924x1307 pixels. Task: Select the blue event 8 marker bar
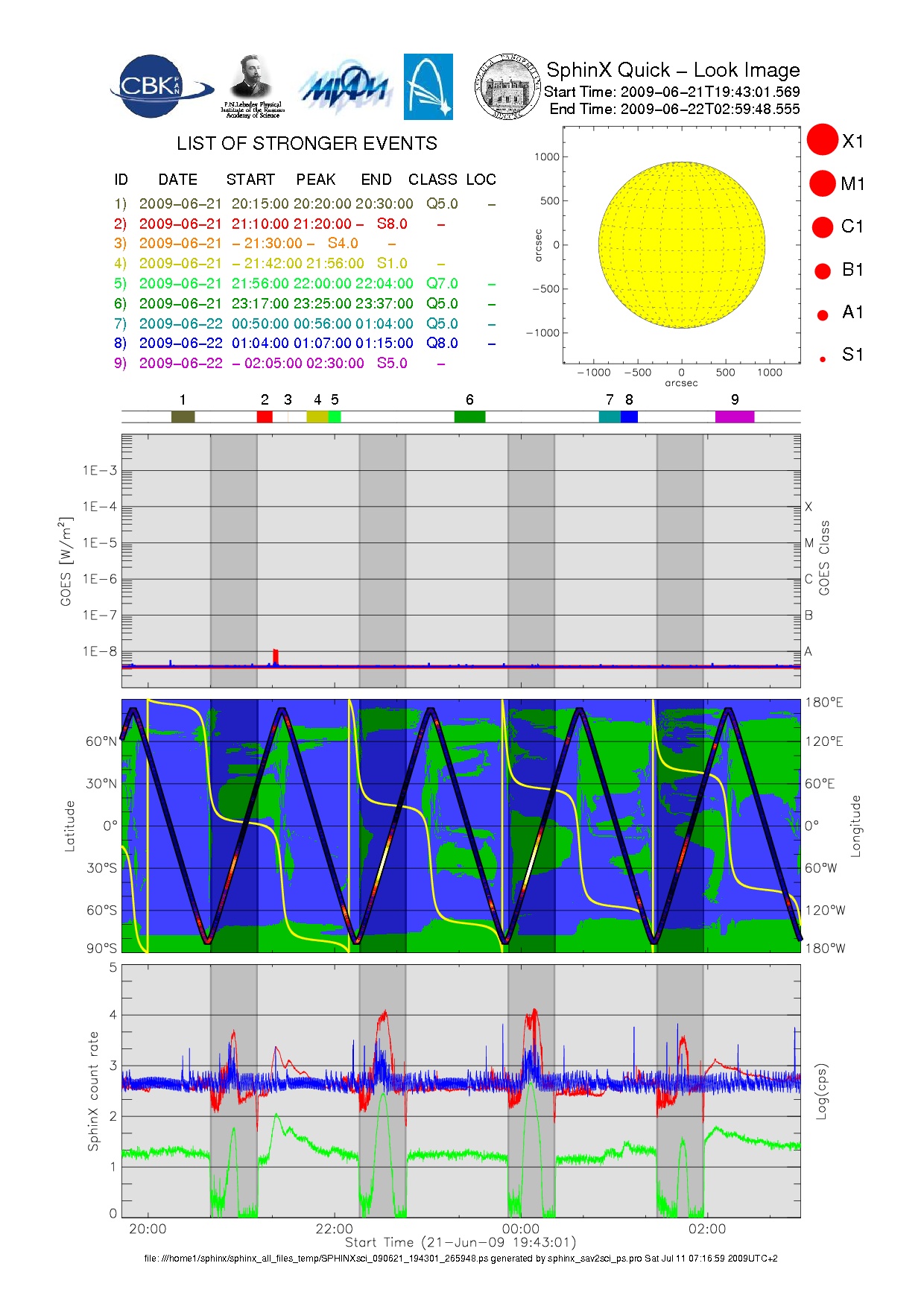(x=630, y=417)
